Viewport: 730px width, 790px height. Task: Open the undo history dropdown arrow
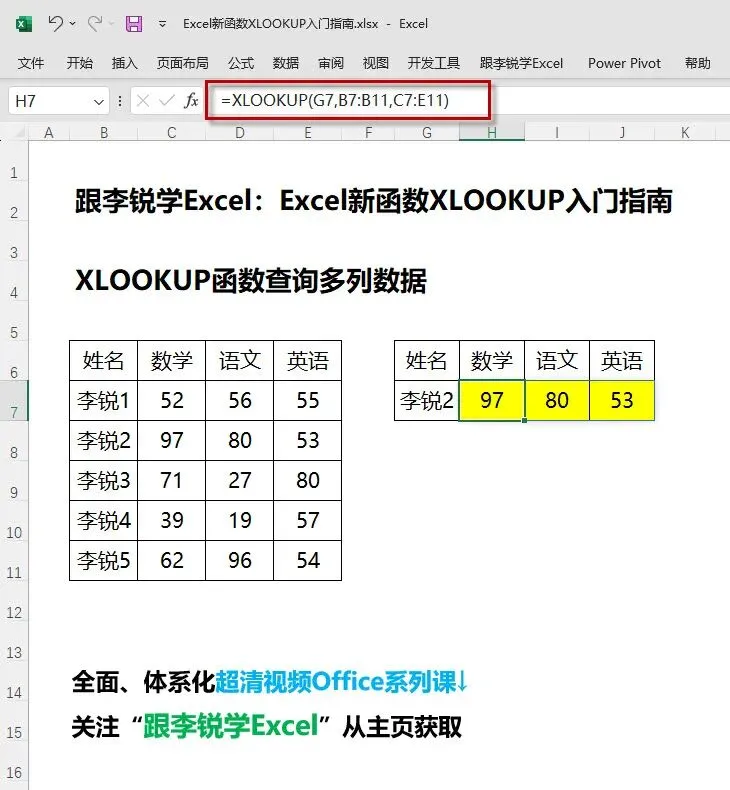(73, 24)
